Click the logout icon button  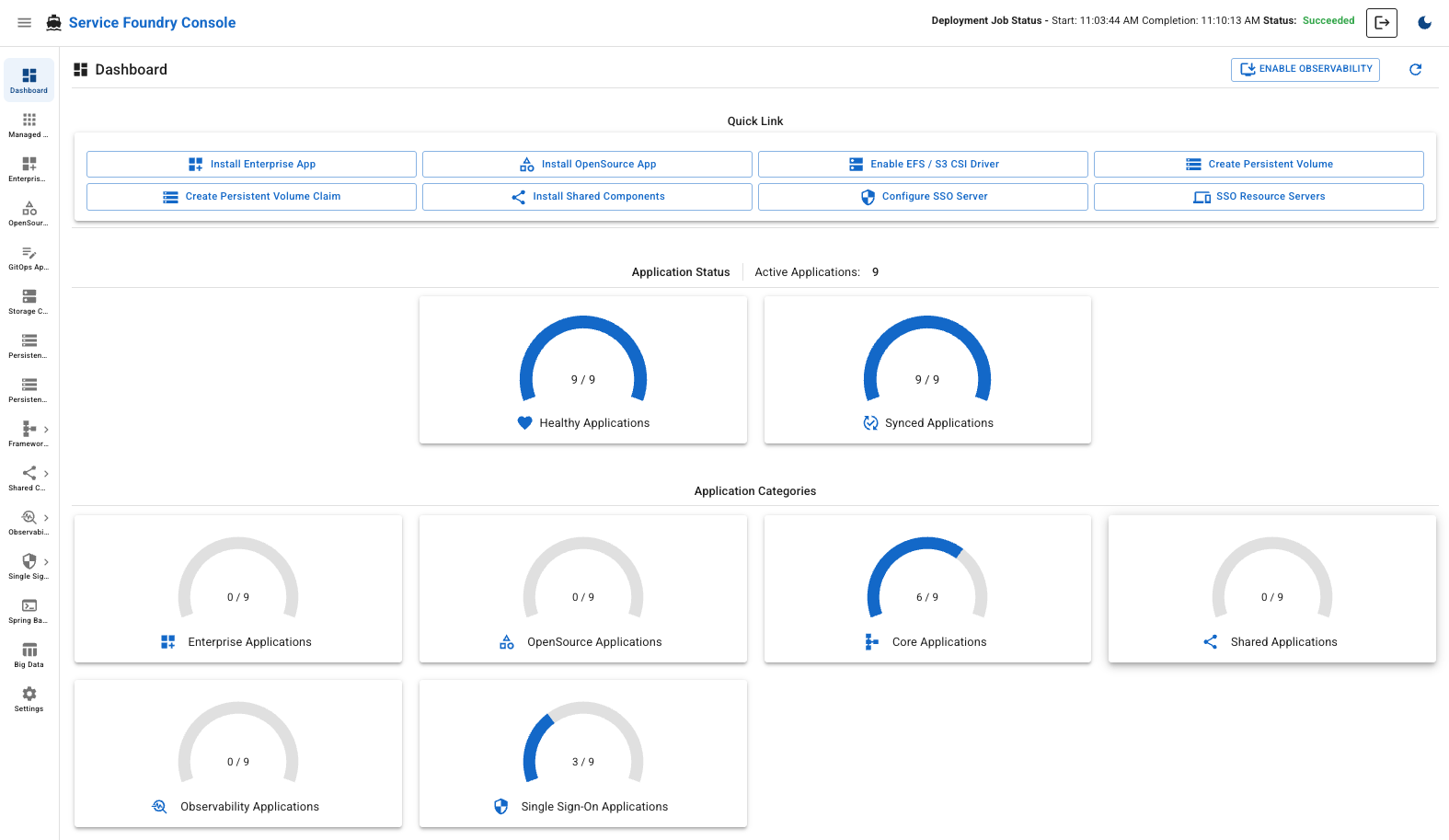pyautogui.click(x=1382, y=23)
